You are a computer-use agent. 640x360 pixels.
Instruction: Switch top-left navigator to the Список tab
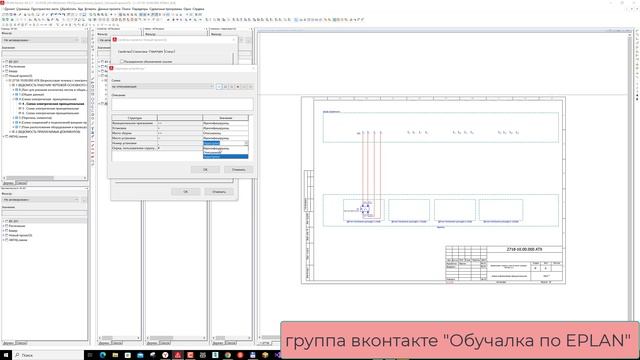22,183
